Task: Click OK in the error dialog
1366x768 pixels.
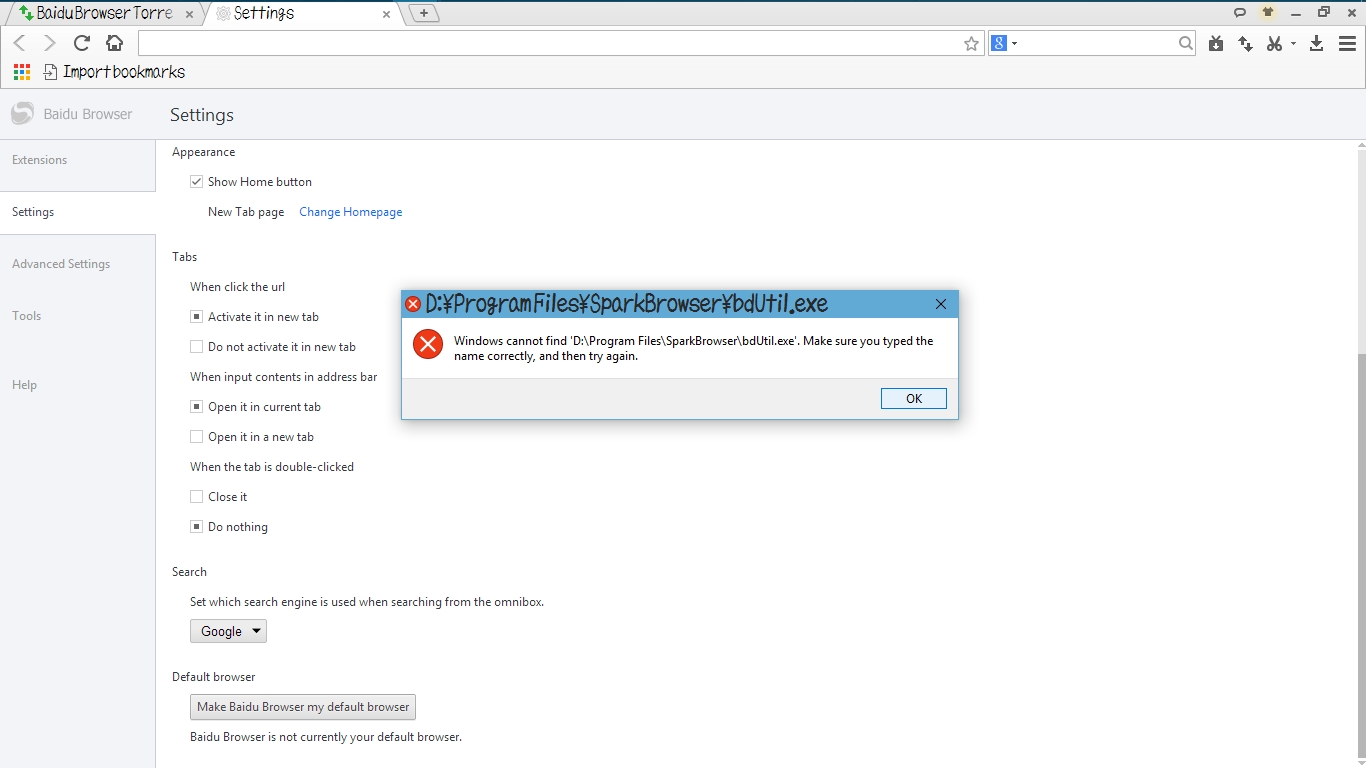Action: coord(914,398)
